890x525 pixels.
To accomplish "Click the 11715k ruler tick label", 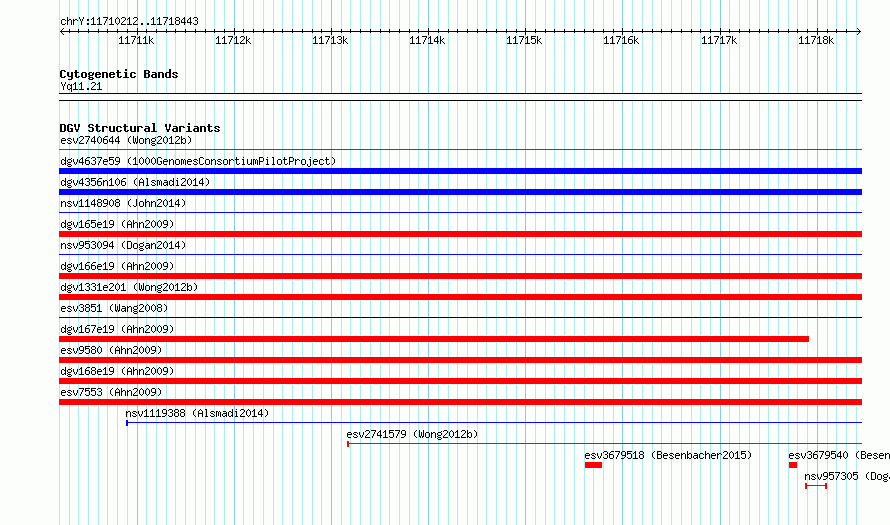I will pyautogui.click(x=524, y=40).
